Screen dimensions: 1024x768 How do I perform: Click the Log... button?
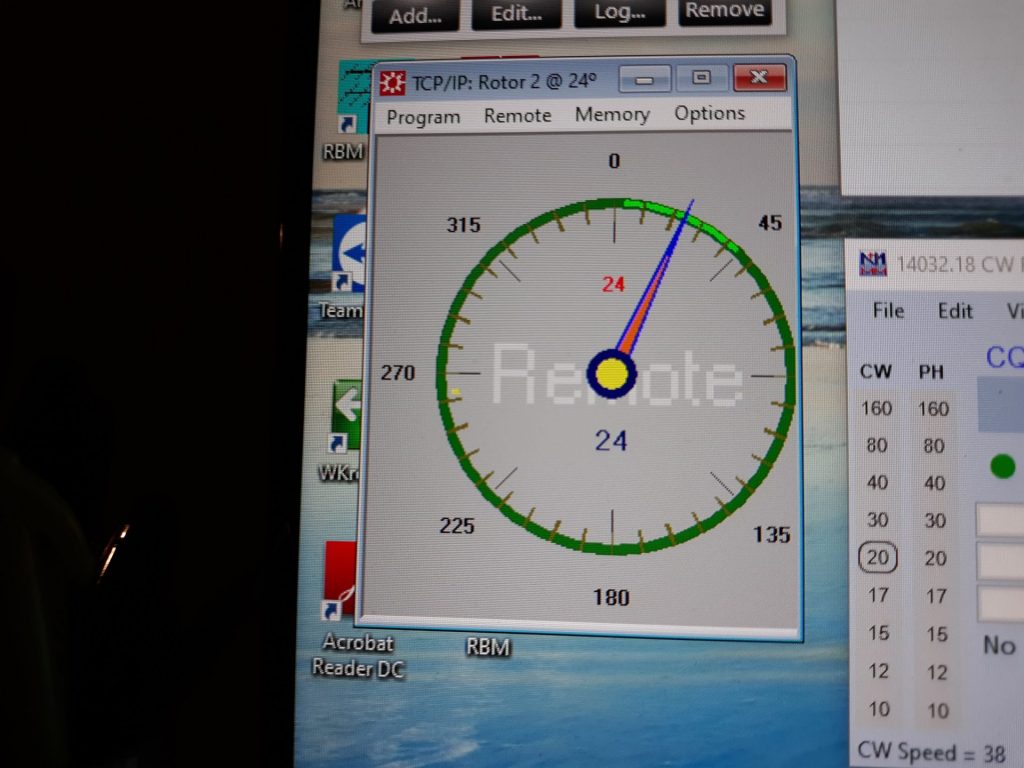[619, 12]
